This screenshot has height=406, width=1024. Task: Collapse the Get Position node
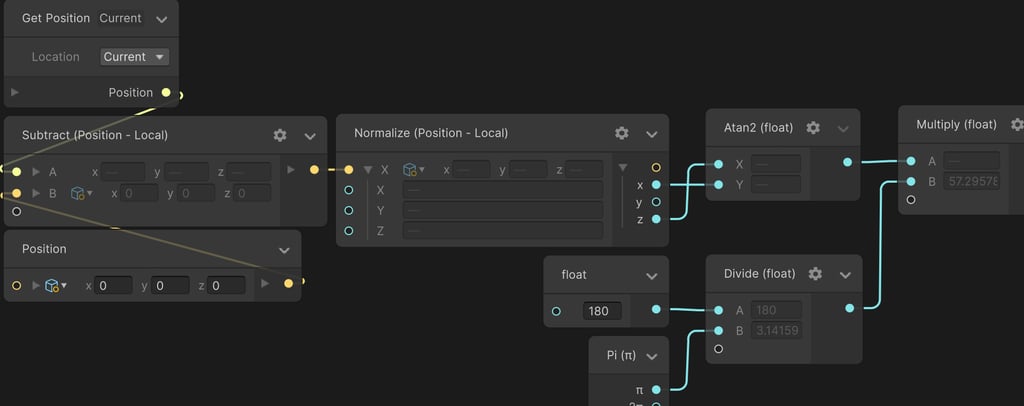(162, 19)
